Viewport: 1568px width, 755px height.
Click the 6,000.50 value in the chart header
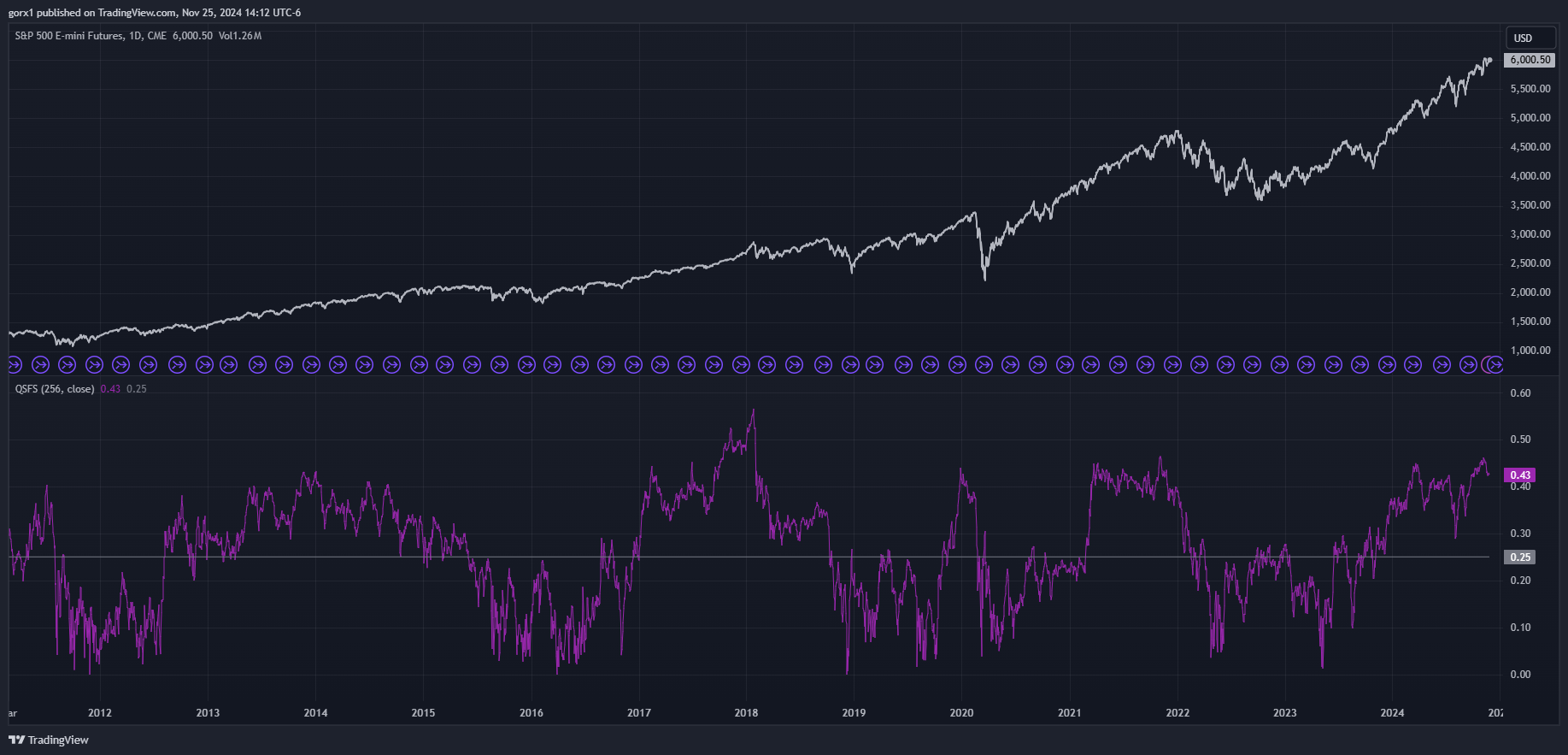coord(192,36)
